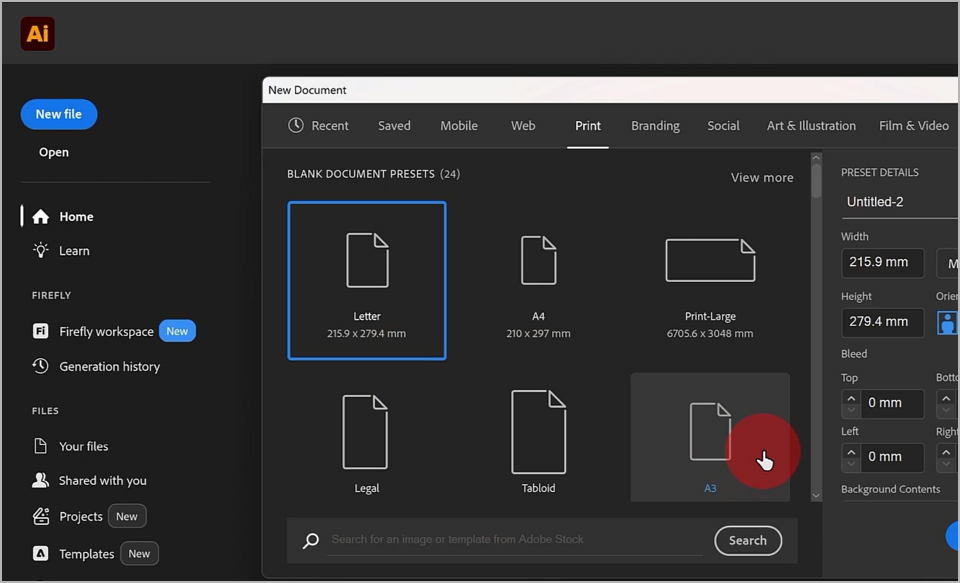This screenshot has width=960, height=583.
Task: Click the New file button
Action: [x=59, y=114]
